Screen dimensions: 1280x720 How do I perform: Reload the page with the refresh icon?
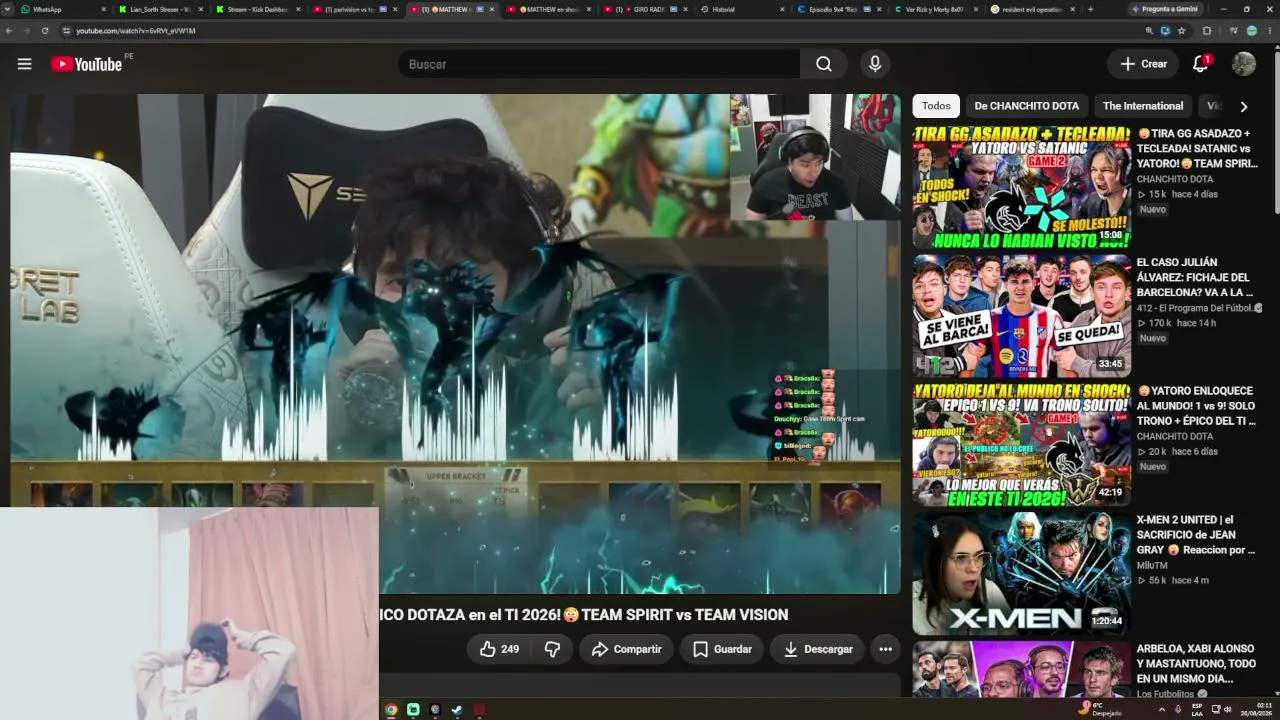click(x=45, y=31)
